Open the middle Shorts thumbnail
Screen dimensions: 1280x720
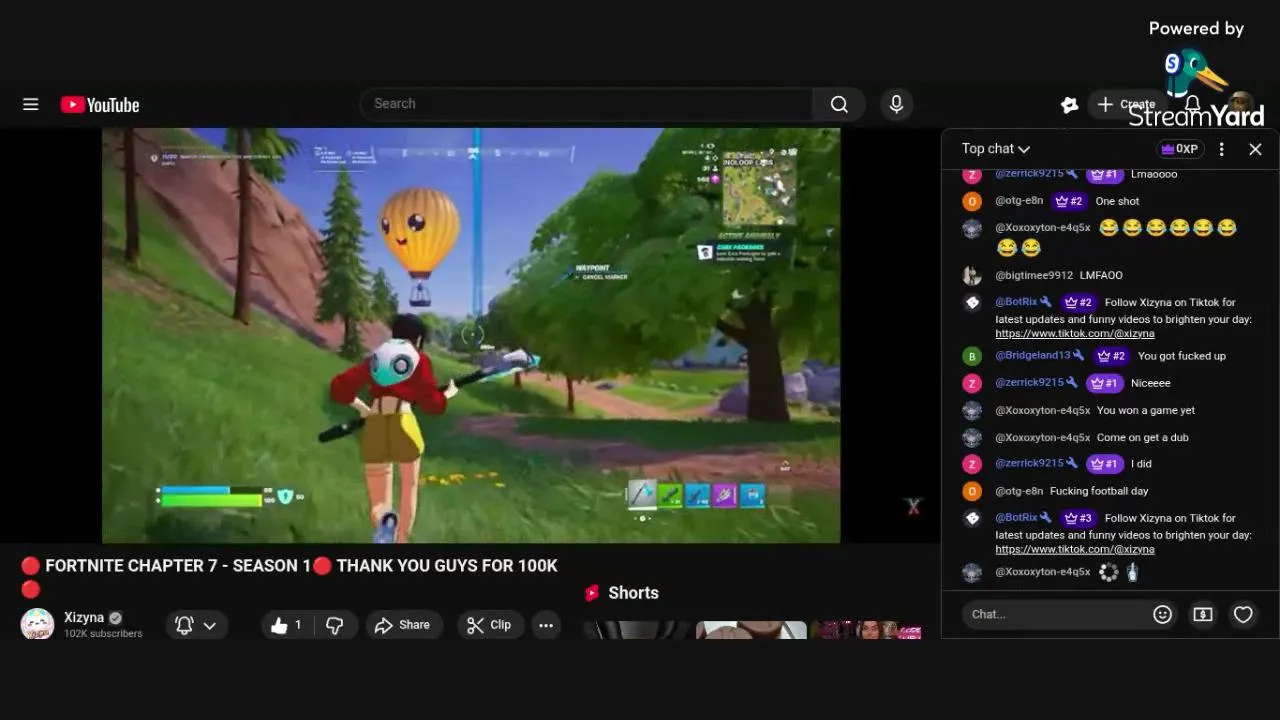751,630
